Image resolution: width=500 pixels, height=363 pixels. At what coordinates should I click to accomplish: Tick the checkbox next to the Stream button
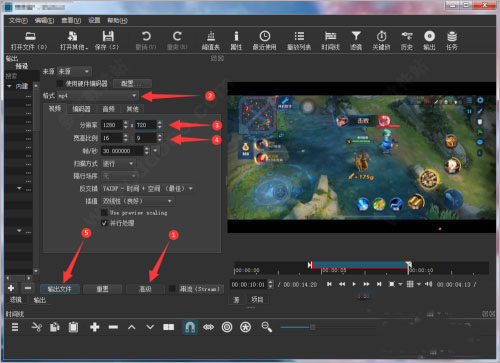[172, 289]
